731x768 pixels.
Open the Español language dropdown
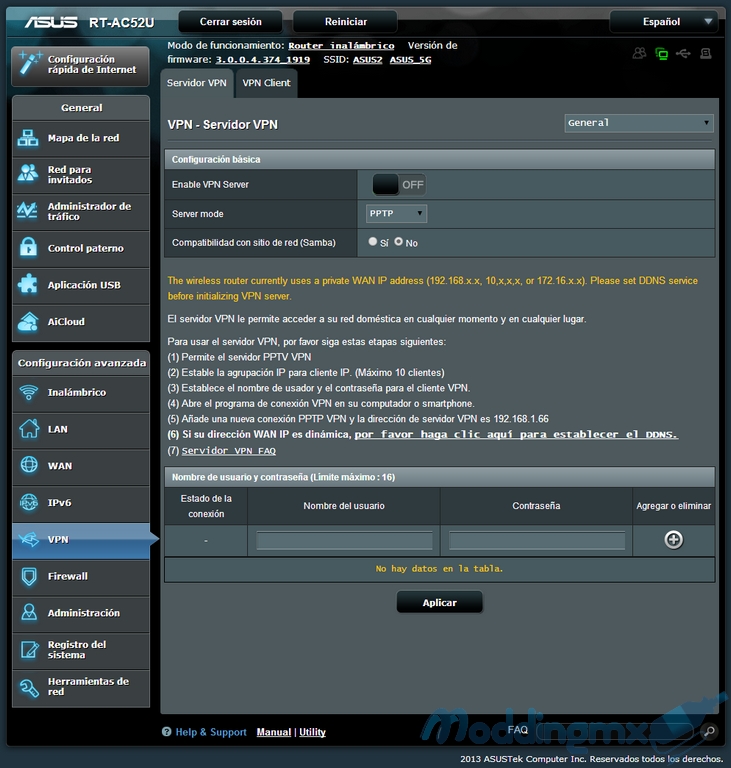point(664,21)
